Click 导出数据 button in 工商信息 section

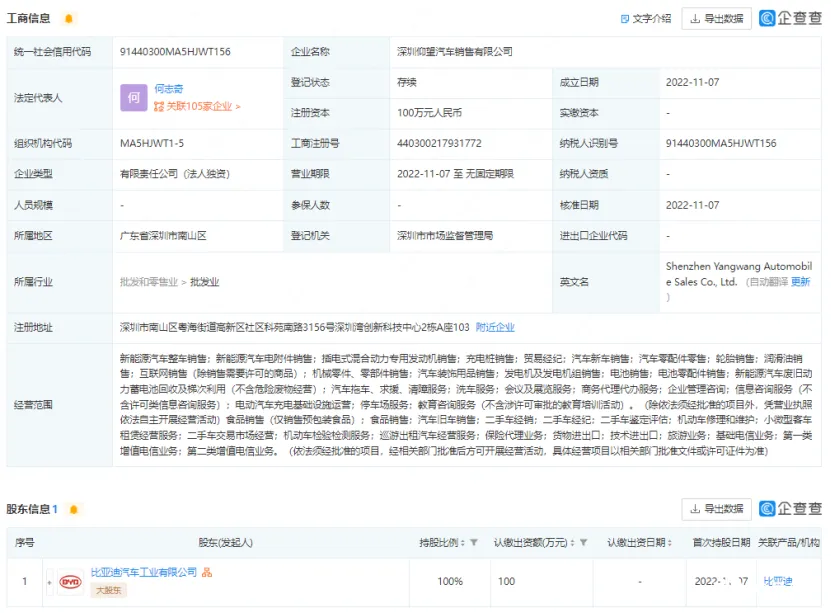click(717, 19)
